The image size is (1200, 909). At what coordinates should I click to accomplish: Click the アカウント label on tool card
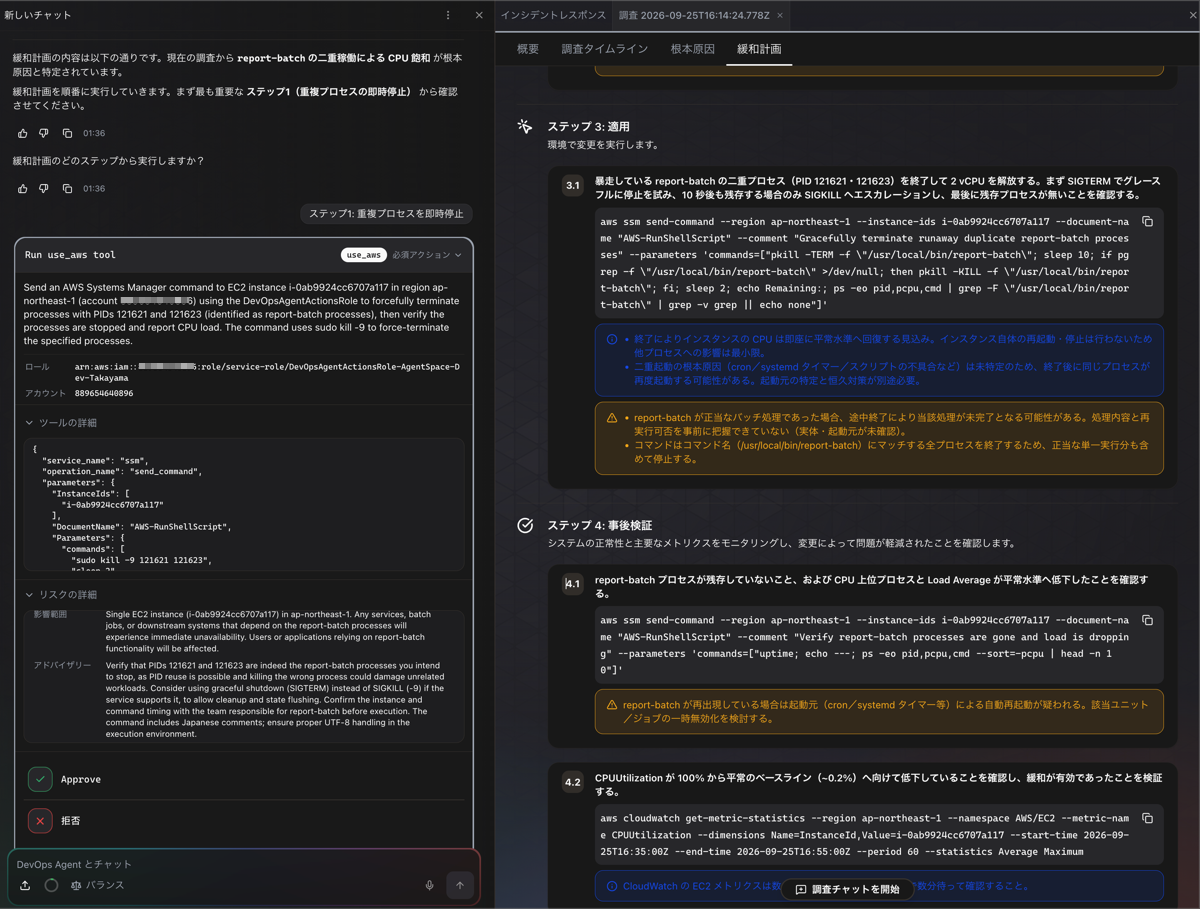tap(44, 394)
